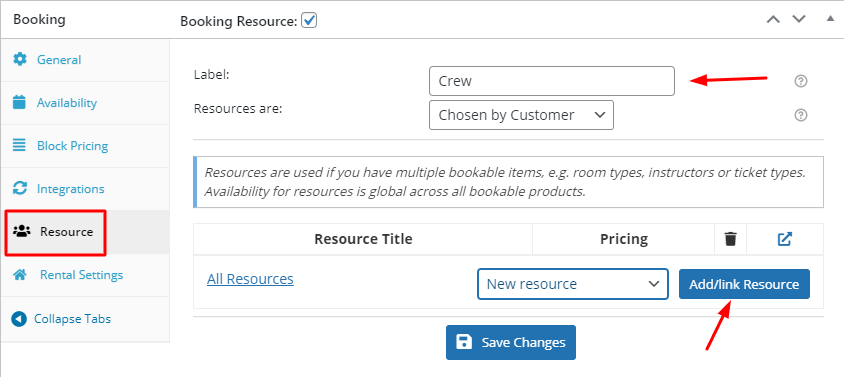Click the Block Pricing list icon
Screen dimensions: 844x377
19,145
